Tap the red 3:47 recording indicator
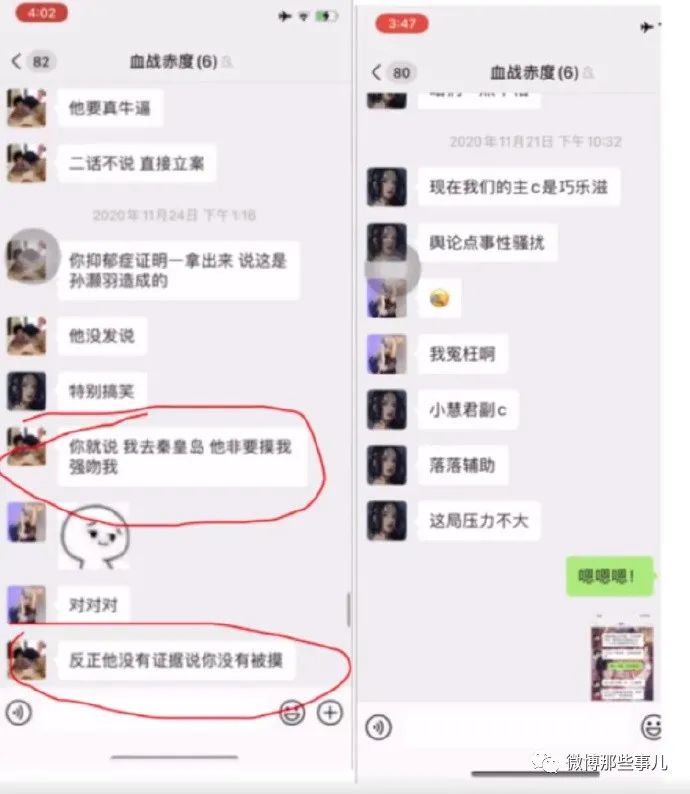 coord(402,23)
